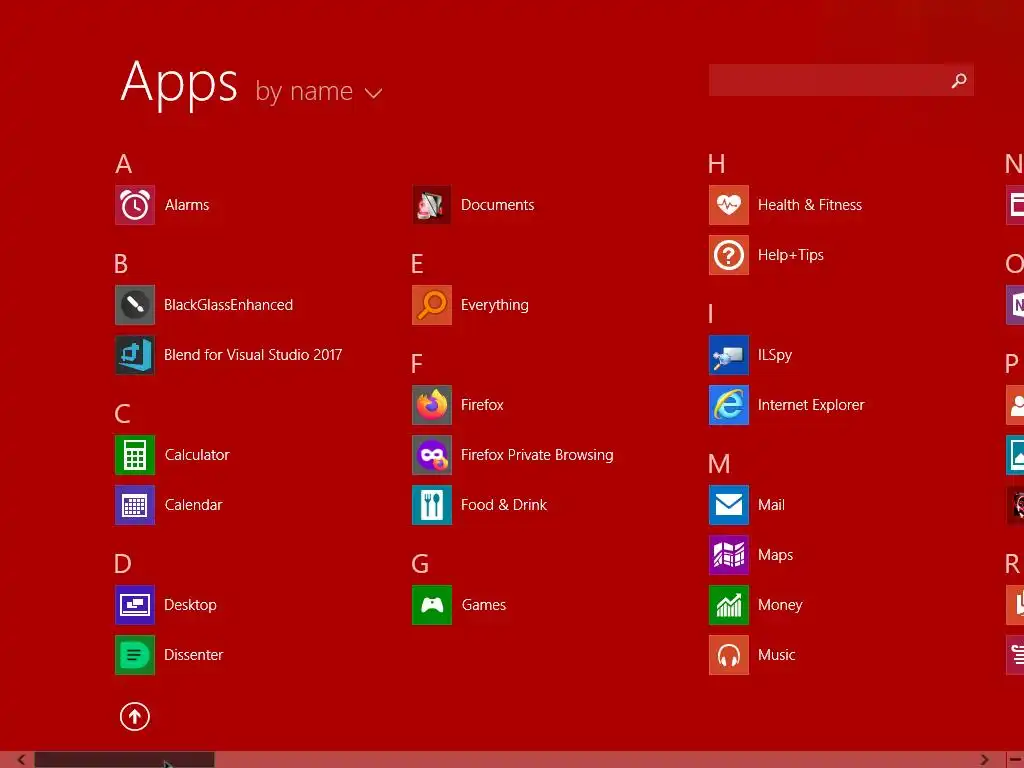
Task: Click the letter I group header
Action: 711,313
